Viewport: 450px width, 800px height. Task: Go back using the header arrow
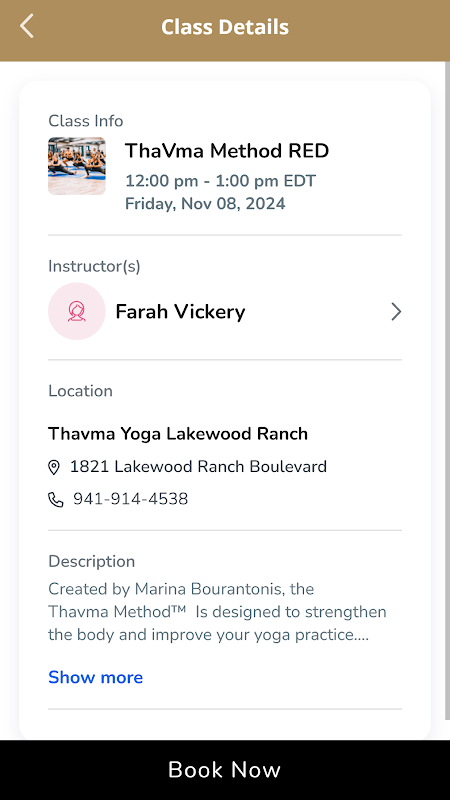[27, 26]
